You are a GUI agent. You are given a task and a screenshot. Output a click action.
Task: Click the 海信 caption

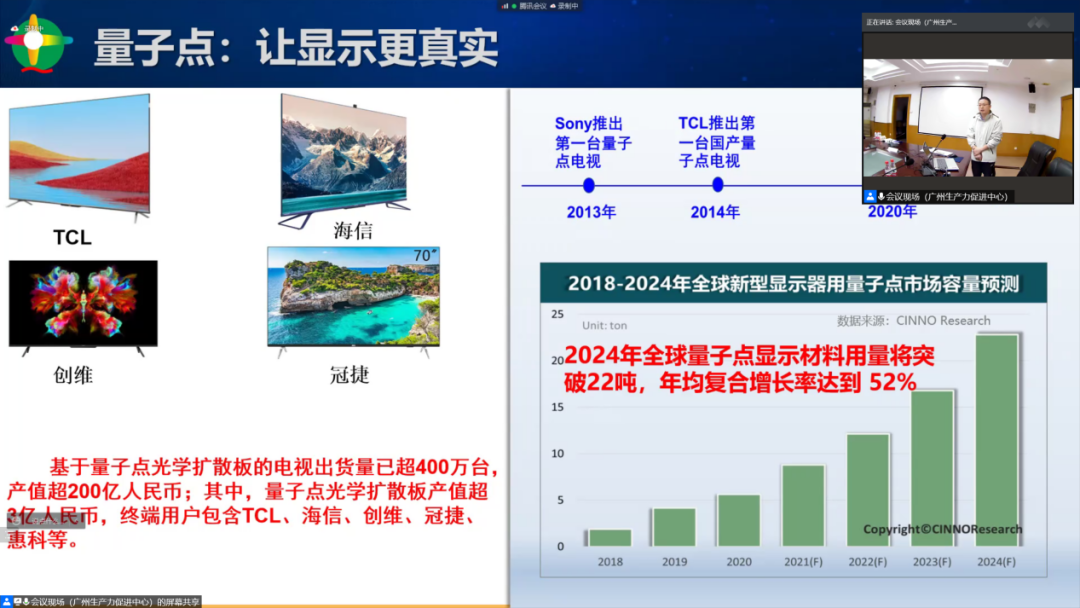[x=353, y=231]
